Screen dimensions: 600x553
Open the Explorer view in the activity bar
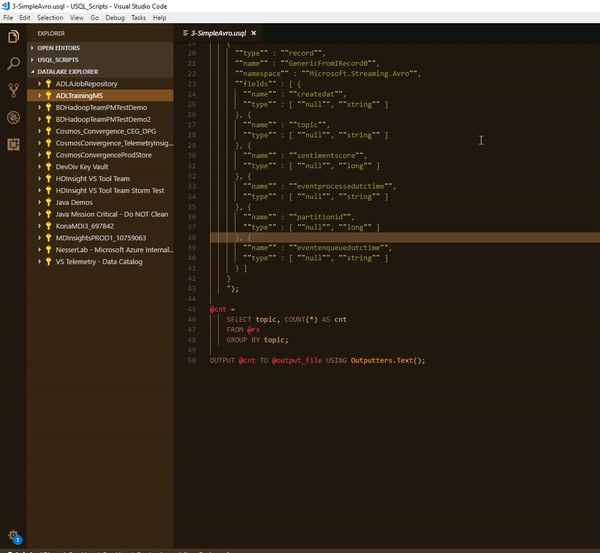13,36
